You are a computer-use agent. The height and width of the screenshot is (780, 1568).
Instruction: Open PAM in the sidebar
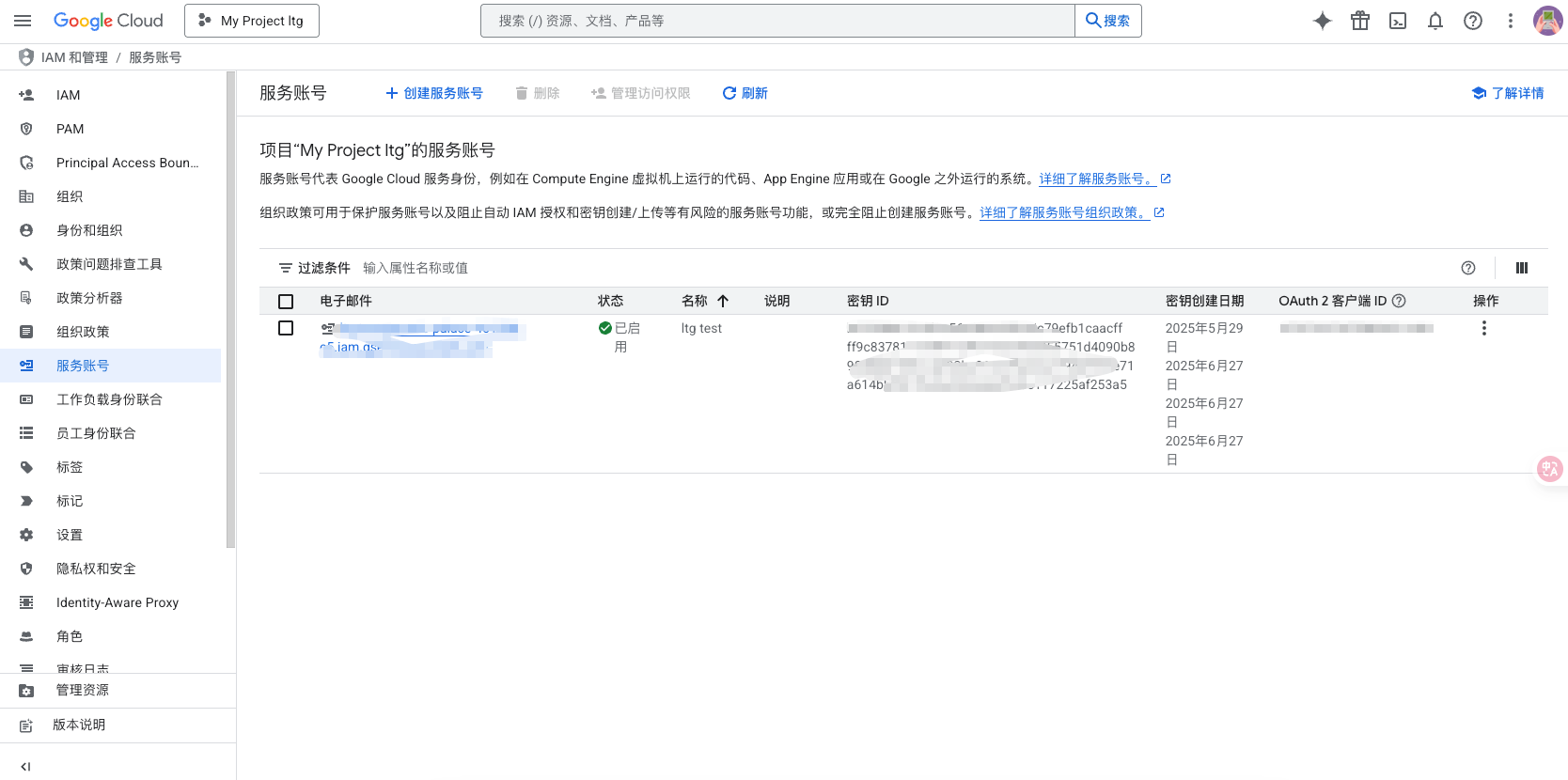point(111,129)
